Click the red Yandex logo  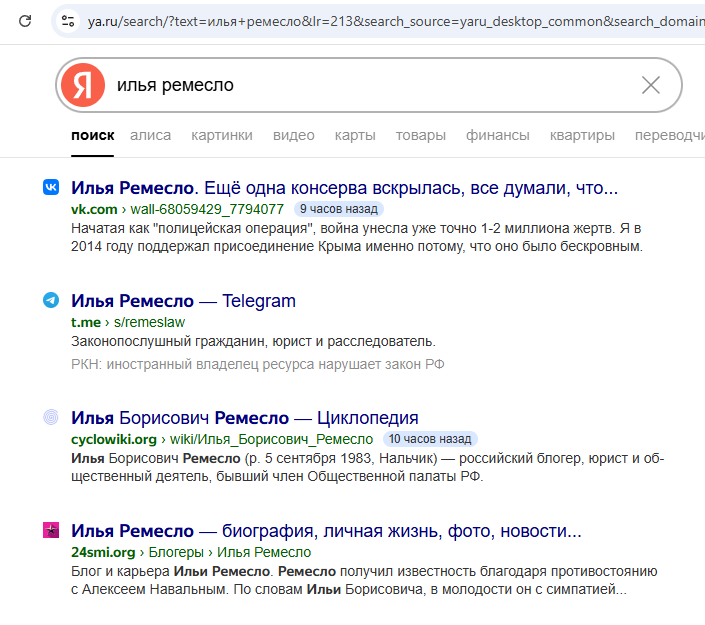click(x=83, y=85)
